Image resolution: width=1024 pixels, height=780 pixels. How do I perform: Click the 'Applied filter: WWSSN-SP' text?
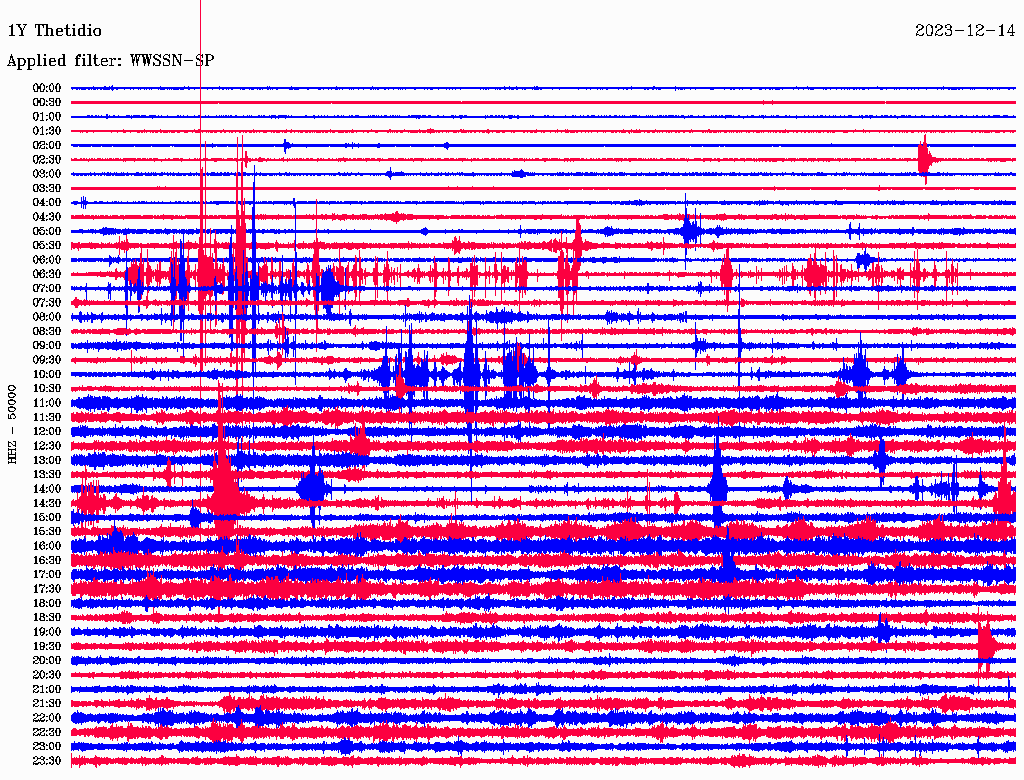click(x=110, y=61)
